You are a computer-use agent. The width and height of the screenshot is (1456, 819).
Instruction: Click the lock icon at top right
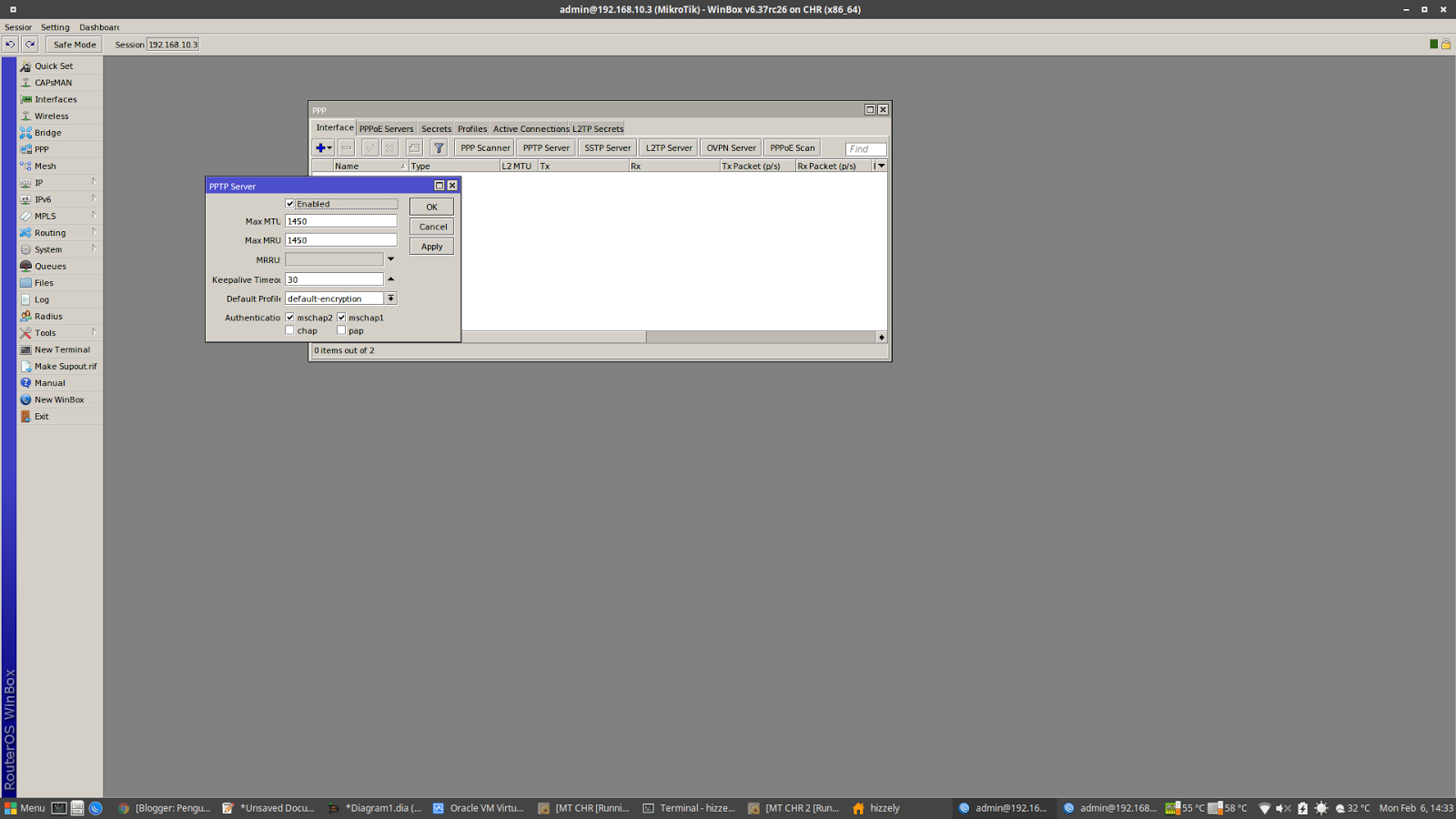pos(1445,45)
